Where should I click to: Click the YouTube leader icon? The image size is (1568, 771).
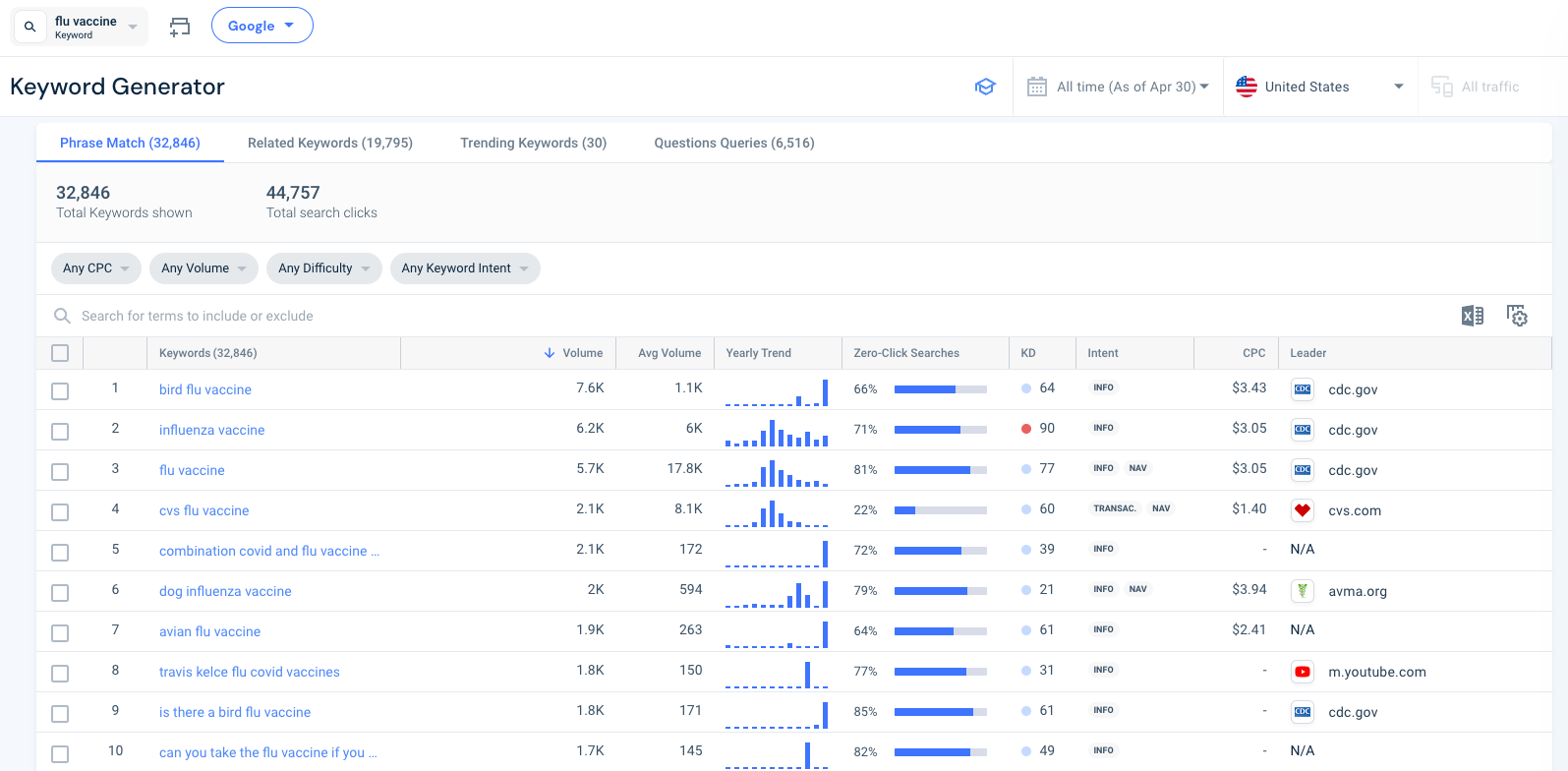(x=1303, y=672)
